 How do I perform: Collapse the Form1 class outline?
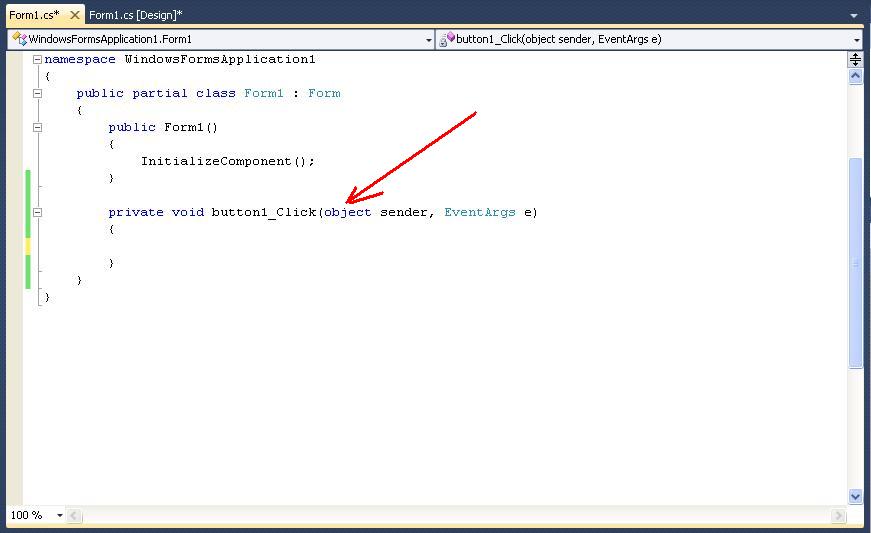(37, 93)
